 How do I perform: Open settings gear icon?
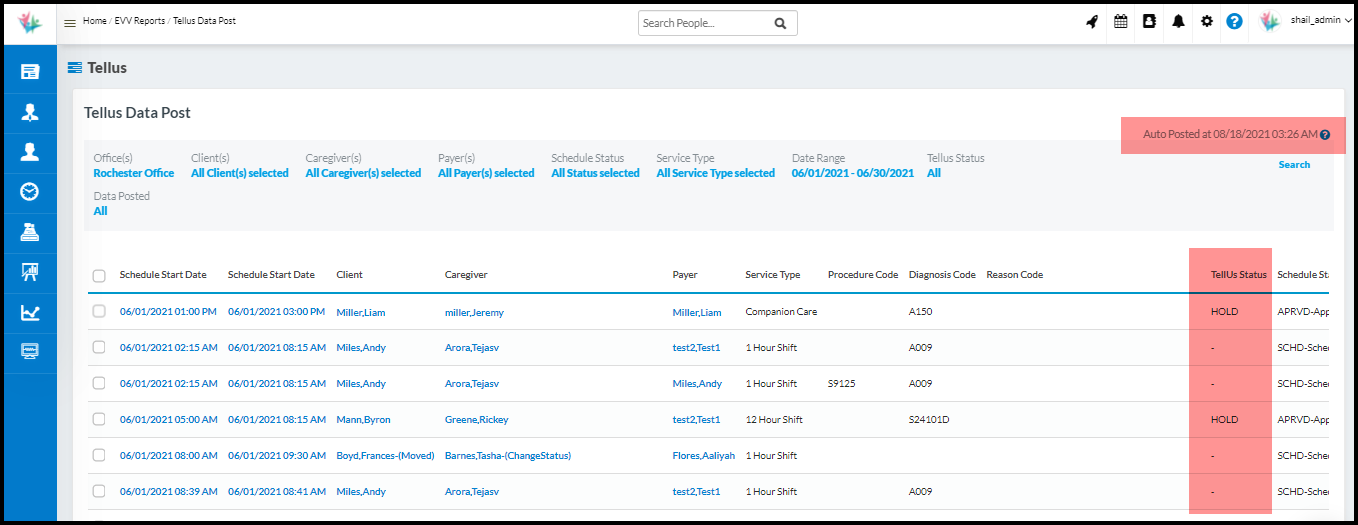pos(1207,22)
